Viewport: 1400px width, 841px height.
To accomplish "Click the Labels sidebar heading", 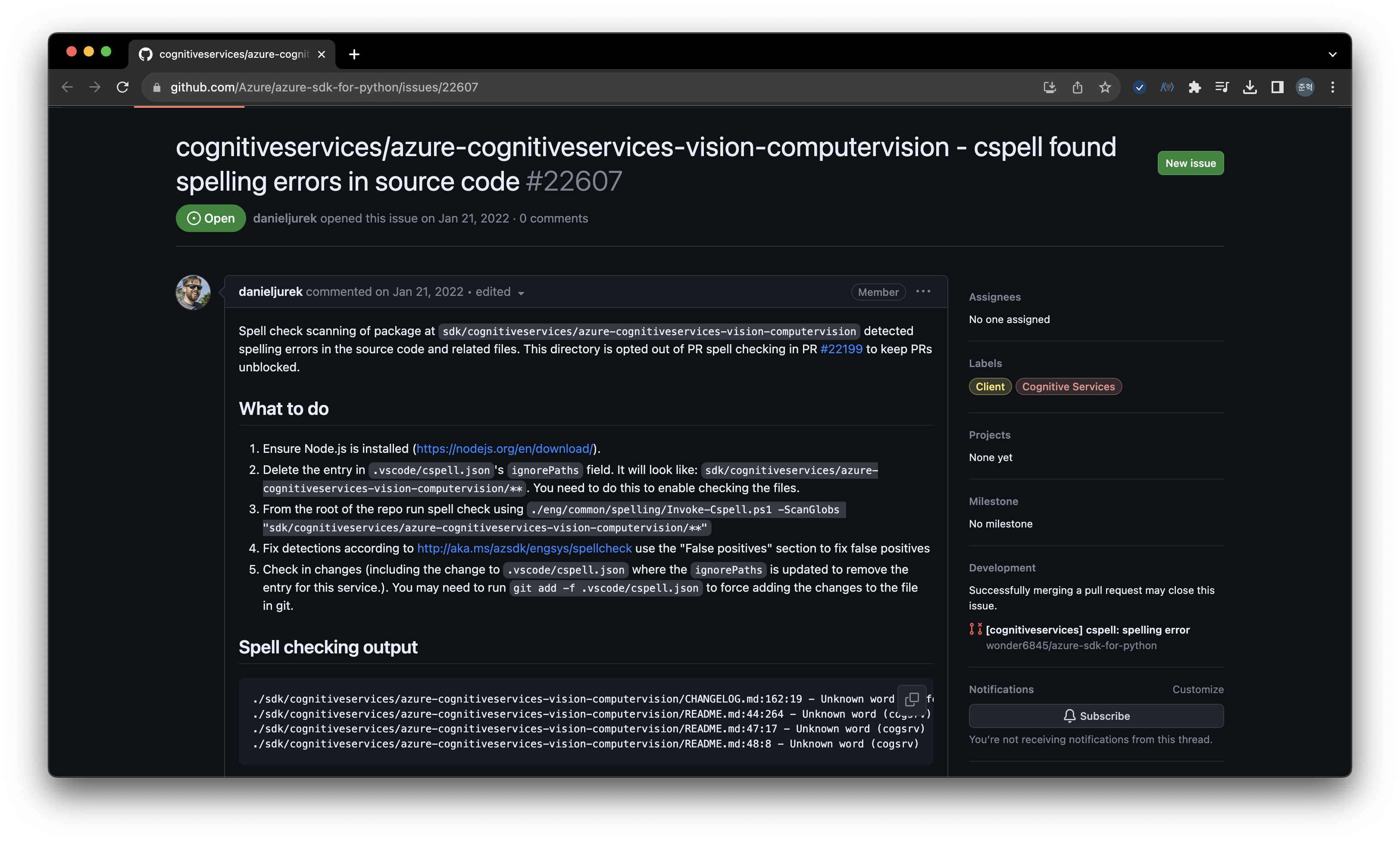I will click(985, 363).
